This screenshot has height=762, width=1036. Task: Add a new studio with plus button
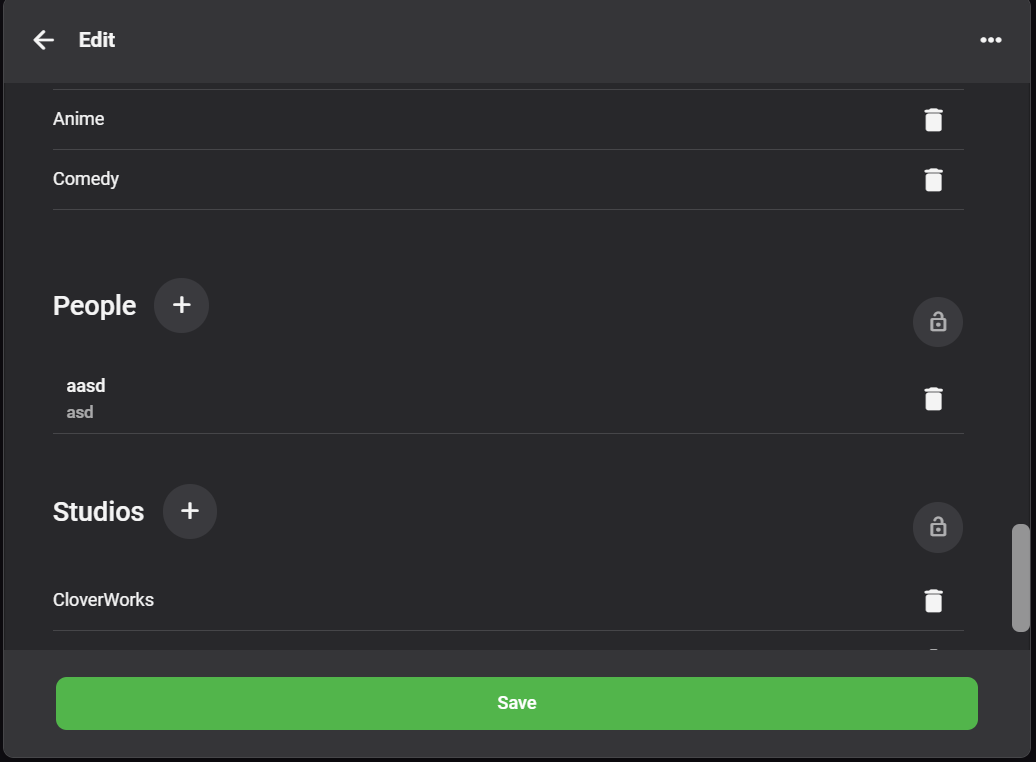(189, 511)
